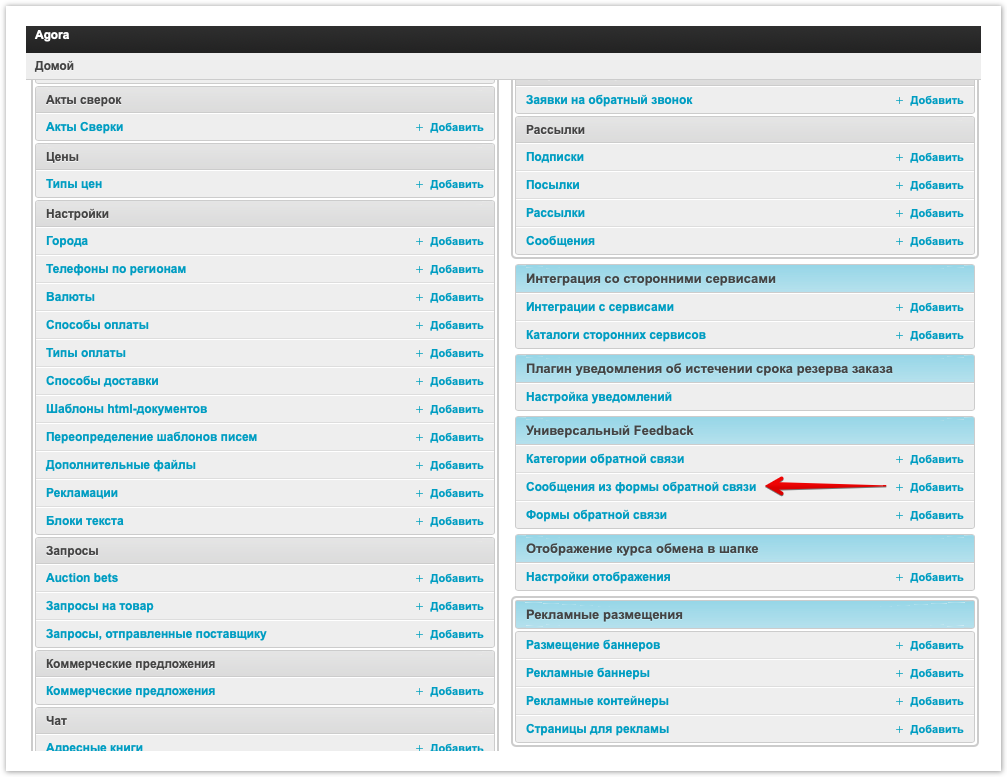The width and height of the screenshot is (1007, 777).
Task: Click plus icon beside Категории обратной связи
Action: click(899, 460)
